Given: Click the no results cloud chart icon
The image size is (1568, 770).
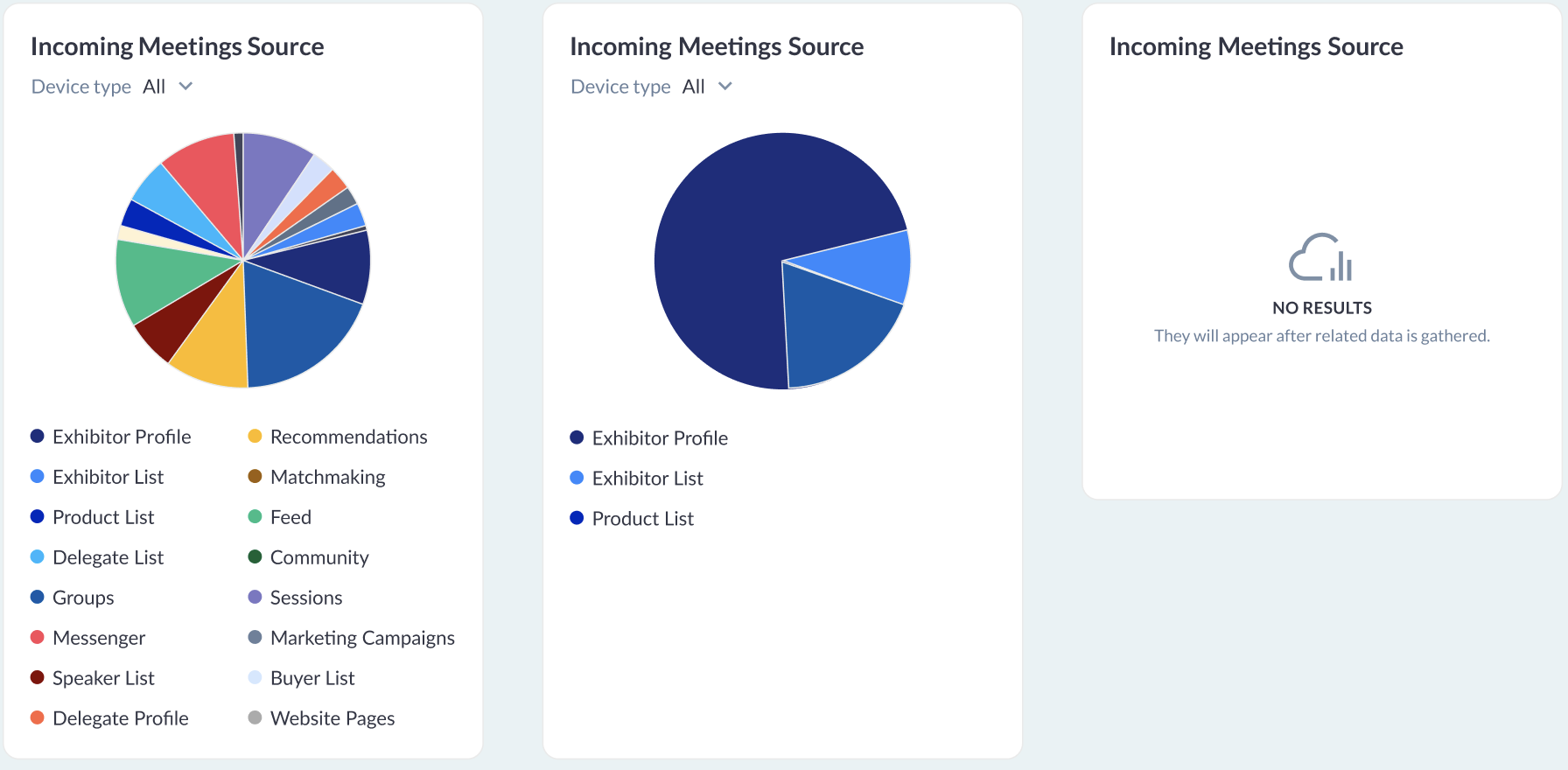Looking at the screenshot, I should pos(1321,257).
